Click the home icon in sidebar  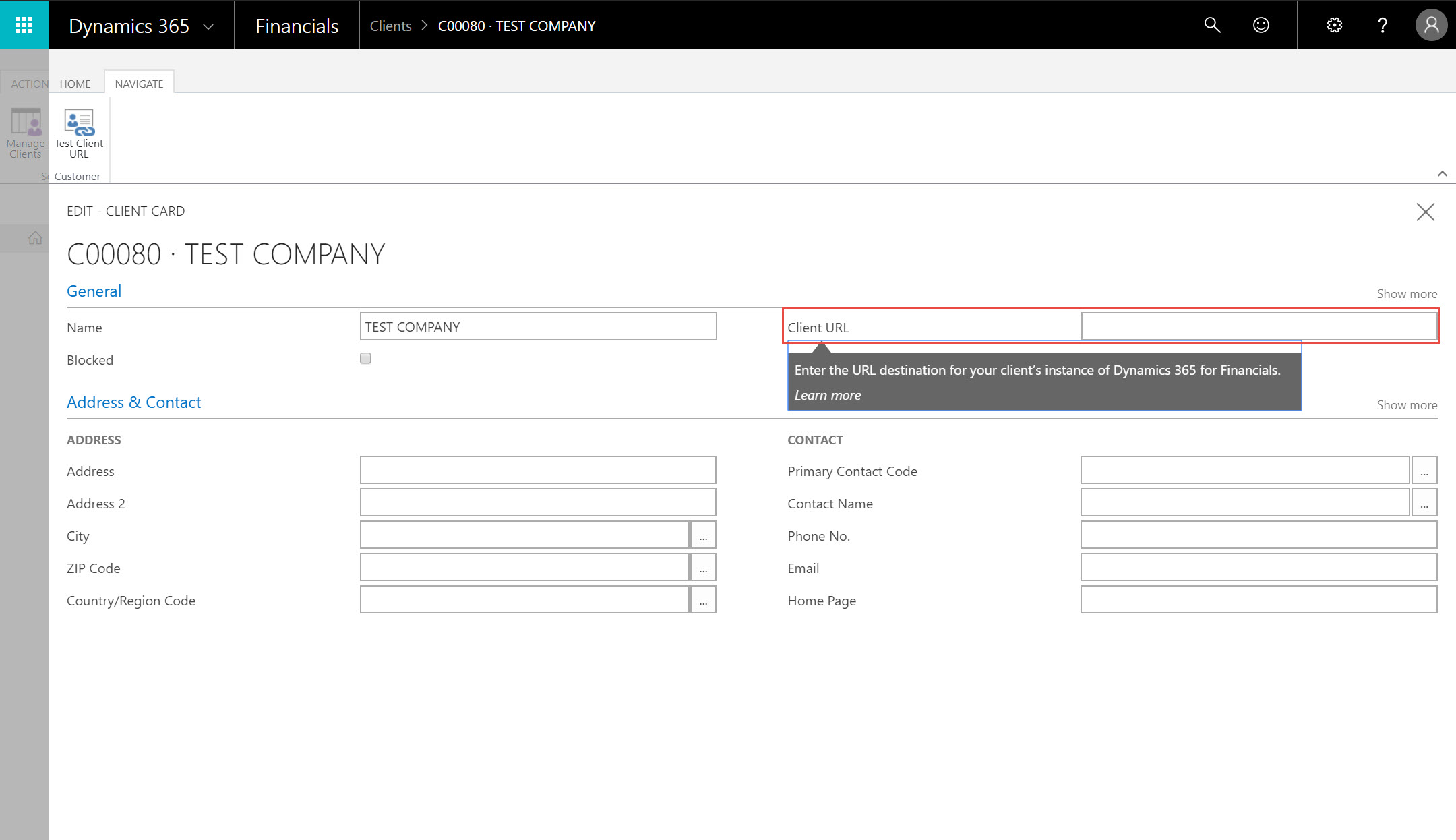coord(35,237)
